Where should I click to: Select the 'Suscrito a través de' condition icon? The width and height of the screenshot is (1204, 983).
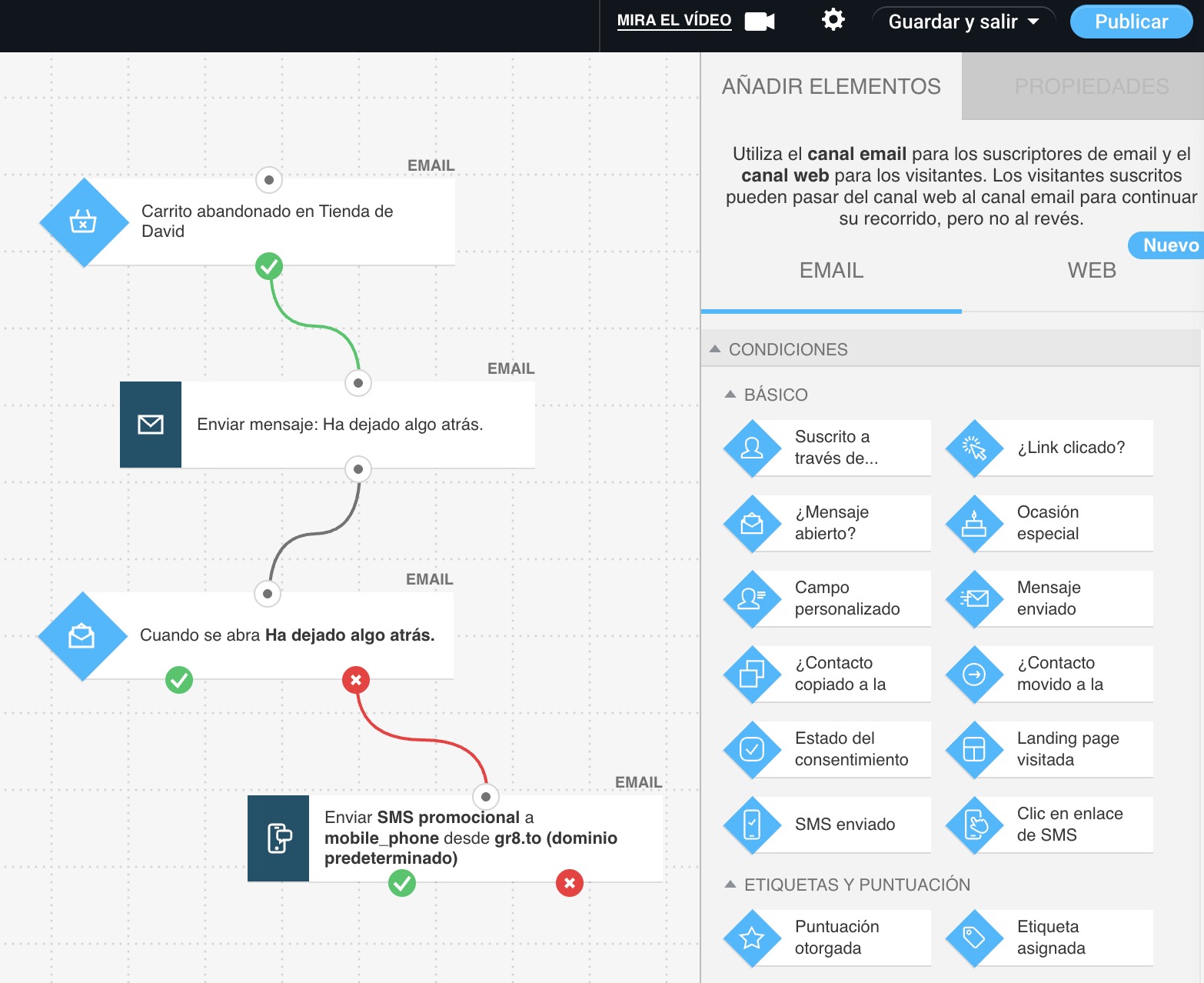pos(752,448)
